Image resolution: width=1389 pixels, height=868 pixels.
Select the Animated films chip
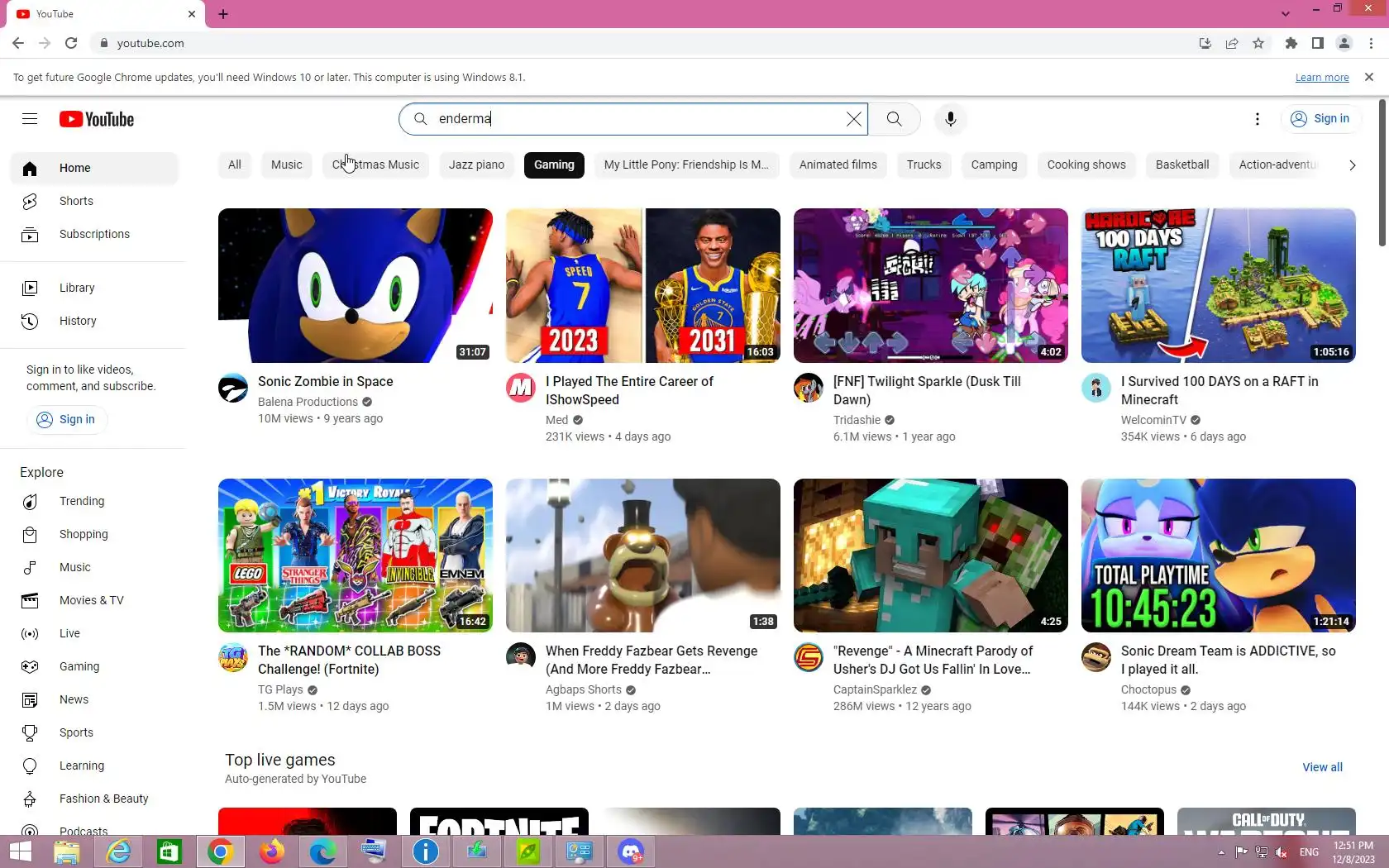[x=838, y=165]
